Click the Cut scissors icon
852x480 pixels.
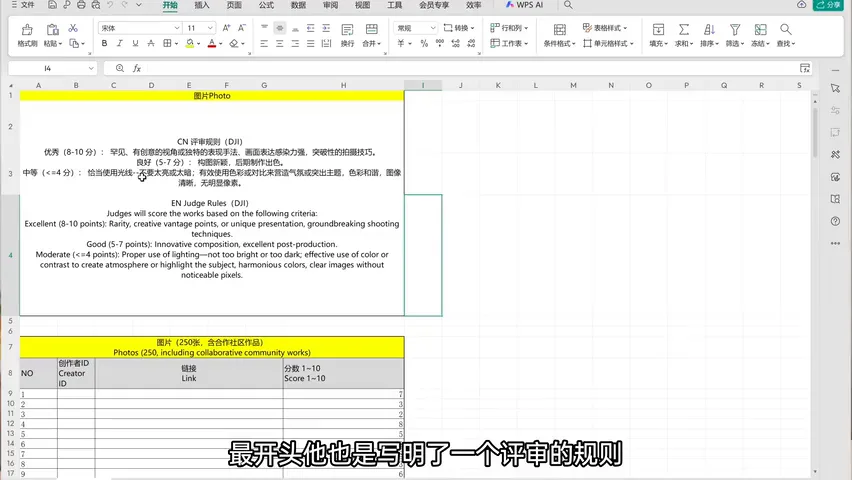(x=73, y=28)
